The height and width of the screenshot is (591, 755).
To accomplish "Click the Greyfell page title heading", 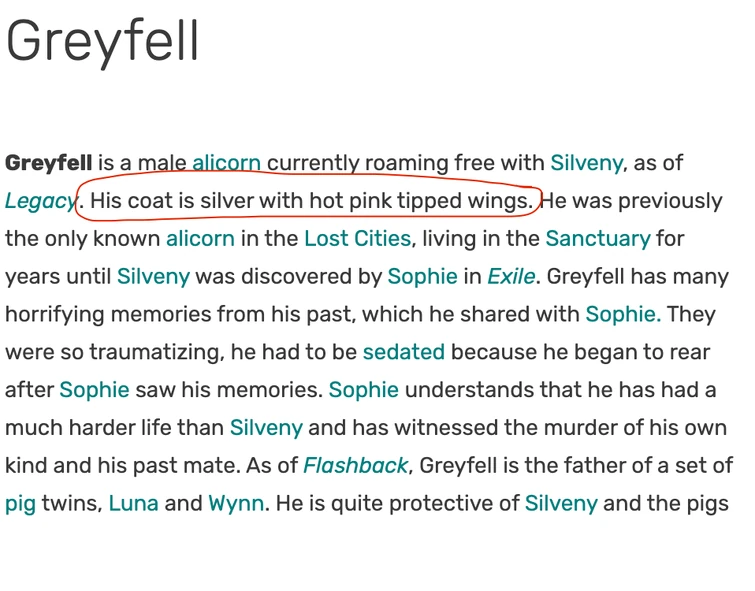I will click(102, 41).
